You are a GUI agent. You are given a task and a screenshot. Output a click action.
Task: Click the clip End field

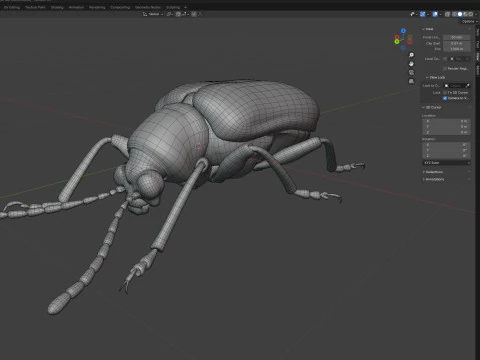coord(457,49)
